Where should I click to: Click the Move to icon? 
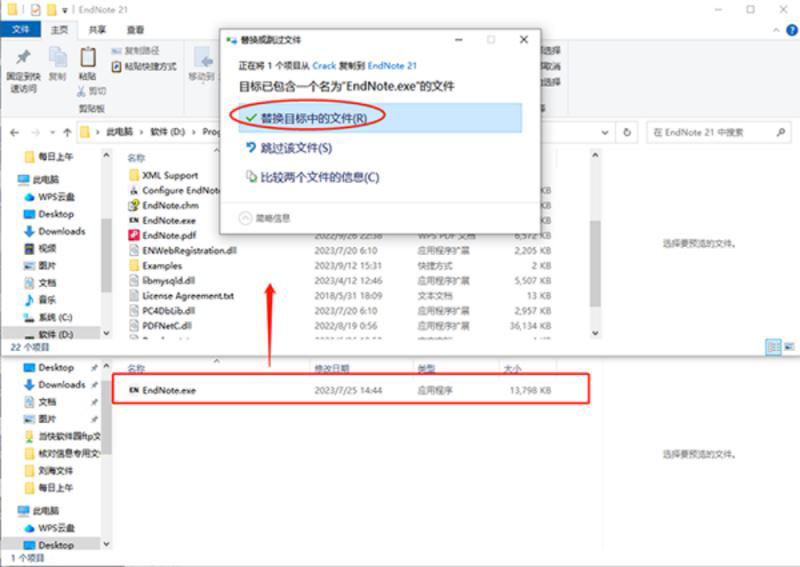click(205, 60)
